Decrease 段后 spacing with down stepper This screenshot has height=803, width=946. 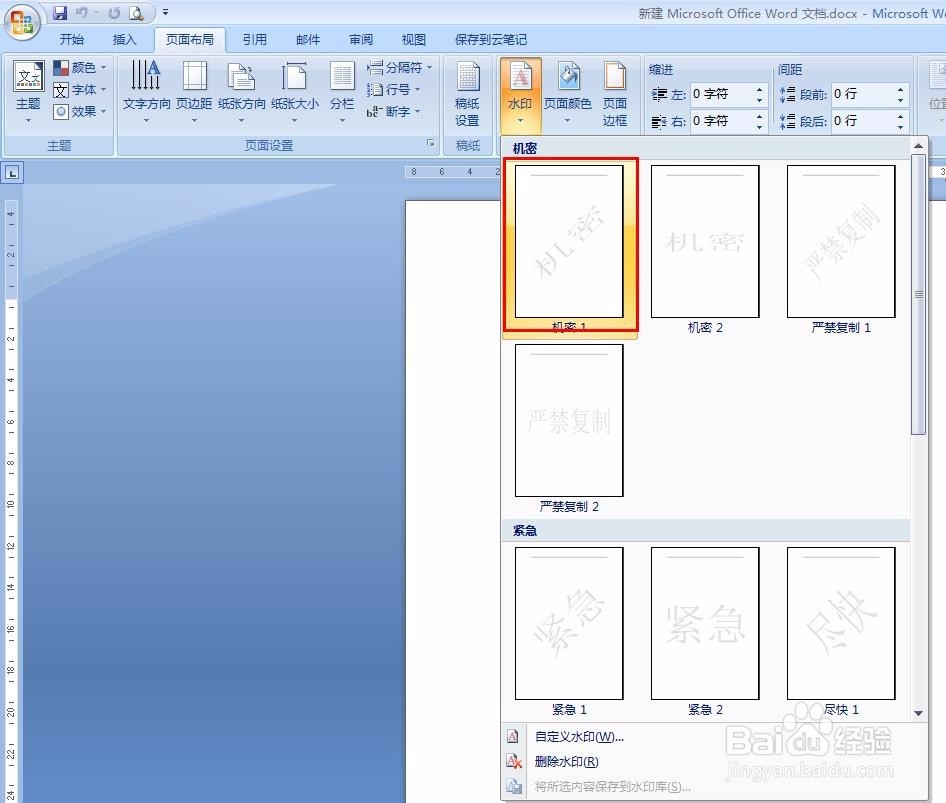[x=901, y=127]
